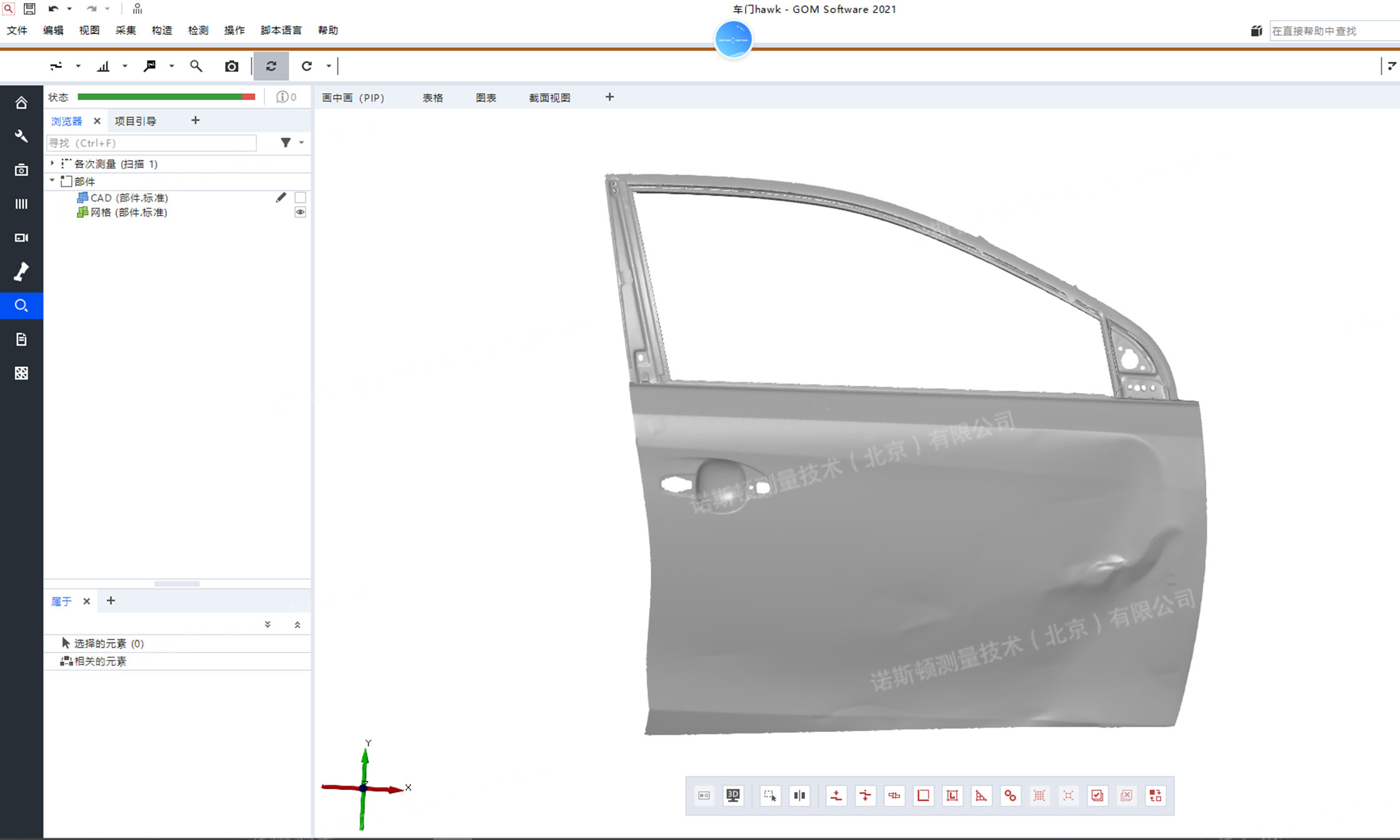Toggle visibility checkbox for CAD element
The image size is (1400, 840).
tap(300, 197)
